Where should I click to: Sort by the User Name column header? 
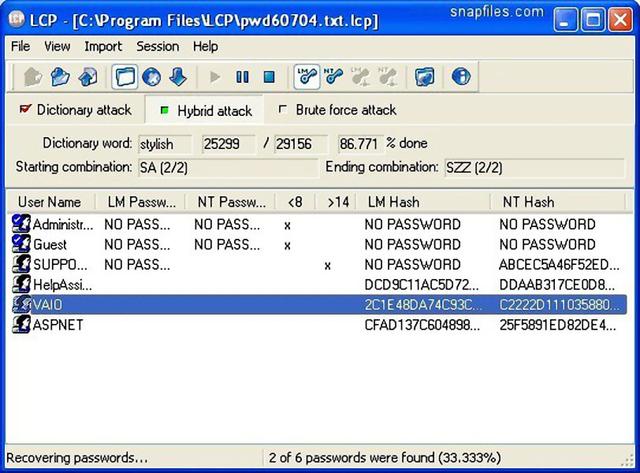[51, 202]
